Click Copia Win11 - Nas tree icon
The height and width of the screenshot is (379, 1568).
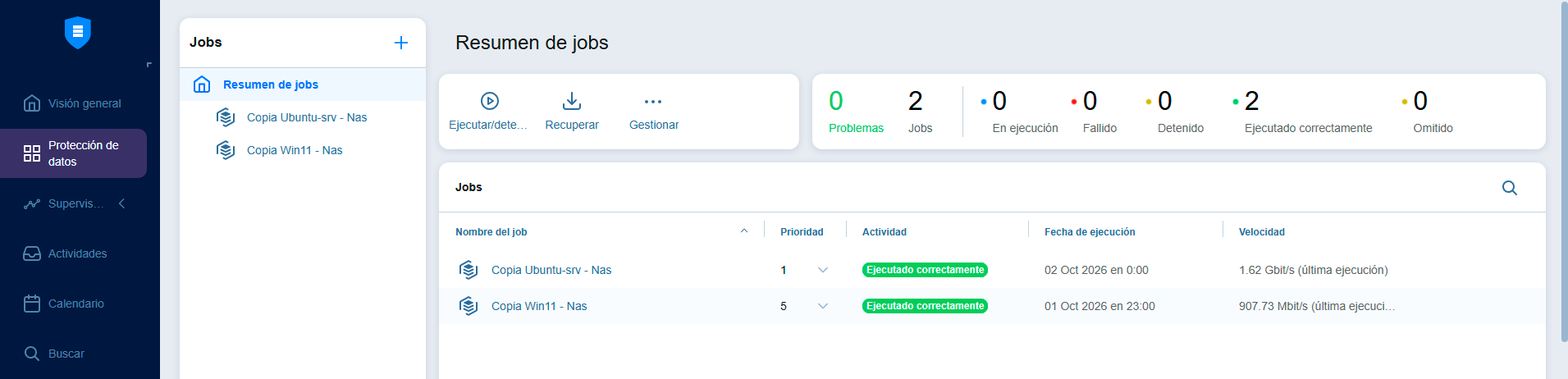pos(226,150)
